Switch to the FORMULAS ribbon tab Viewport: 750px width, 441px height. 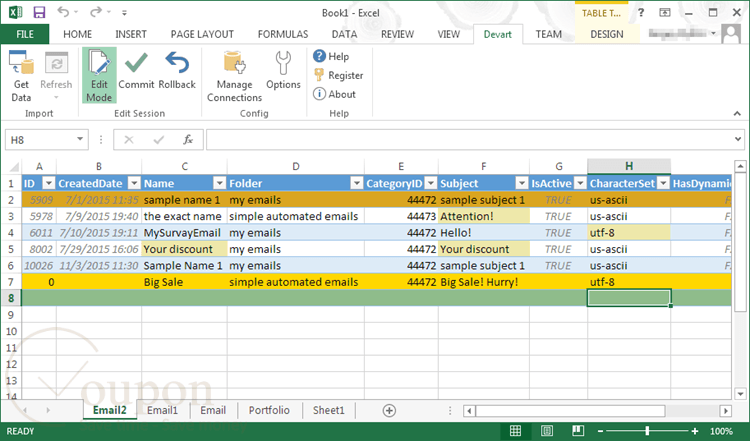tap(283, 34)
